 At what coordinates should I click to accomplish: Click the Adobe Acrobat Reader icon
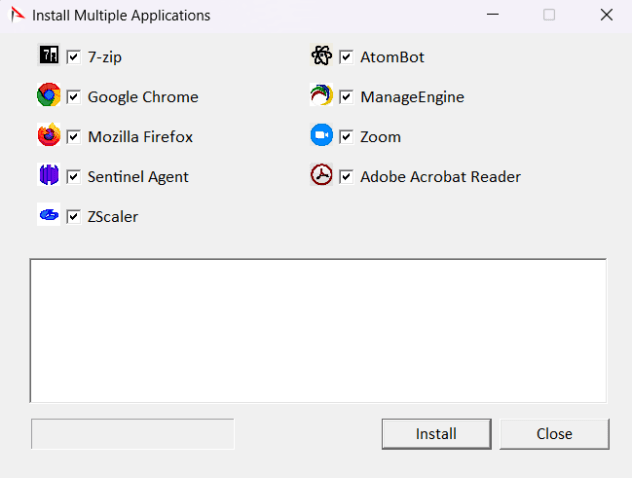pyautogui.click(x=321, y=176)
